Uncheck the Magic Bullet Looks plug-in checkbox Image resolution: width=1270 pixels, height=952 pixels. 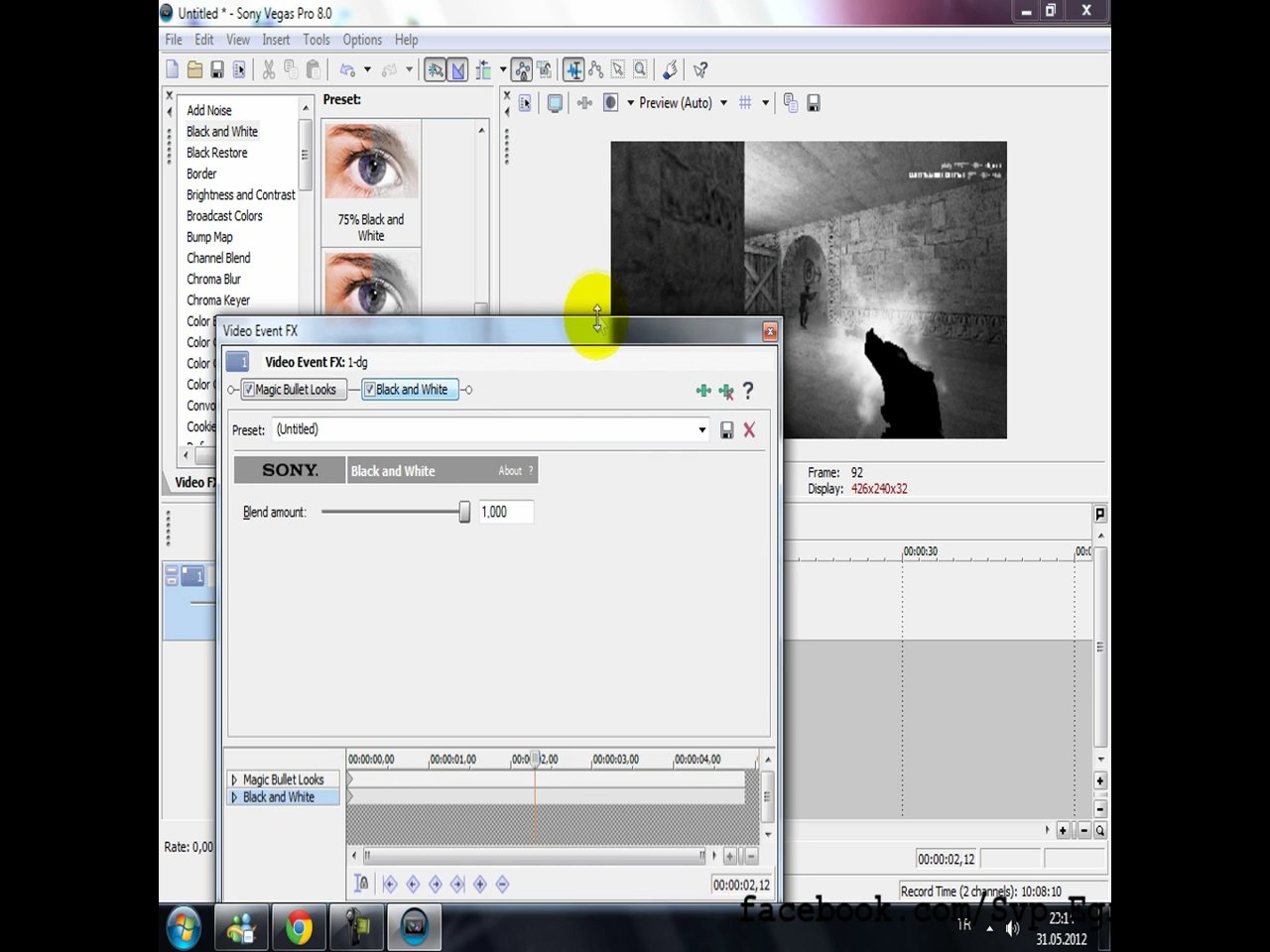249,390
